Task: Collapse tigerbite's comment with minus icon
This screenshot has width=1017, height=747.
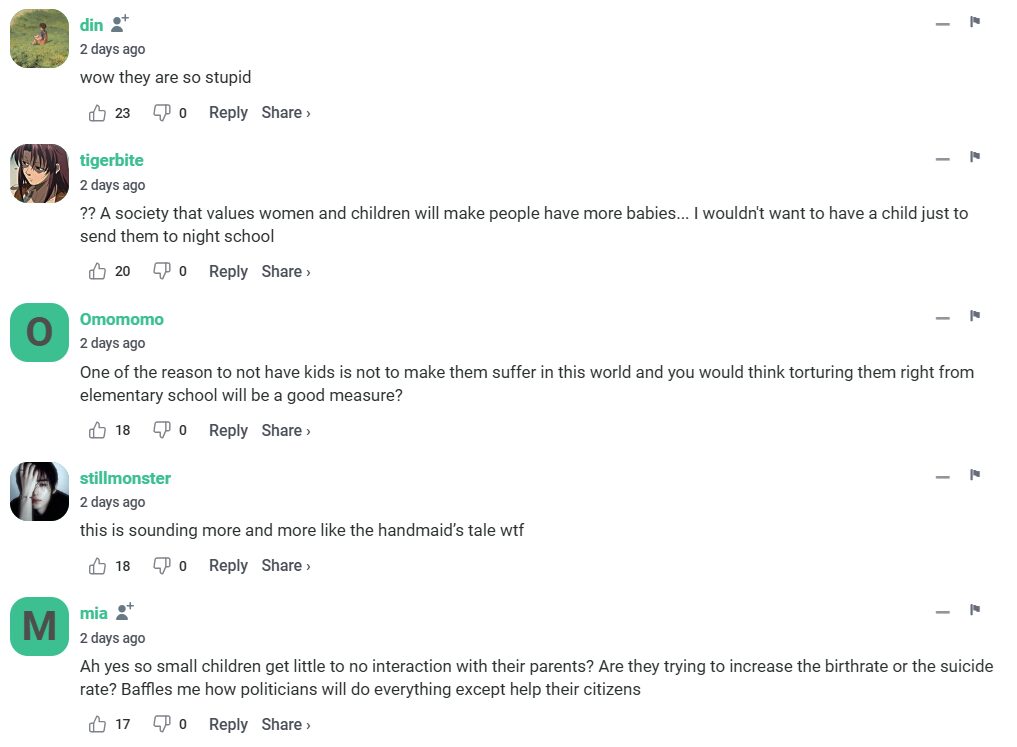Action: click(942, 159)
